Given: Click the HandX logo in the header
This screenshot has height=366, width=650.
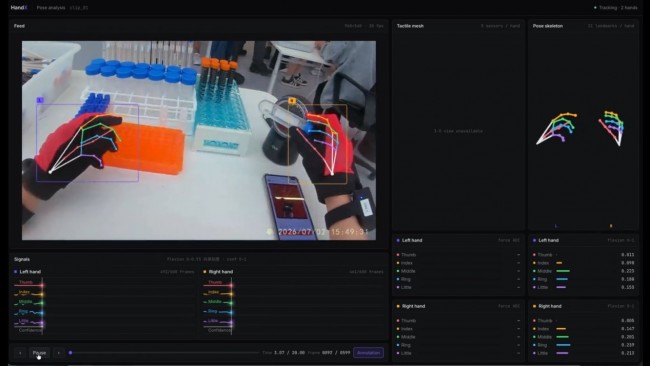Looking at the screenshot, I should [19, 7].
